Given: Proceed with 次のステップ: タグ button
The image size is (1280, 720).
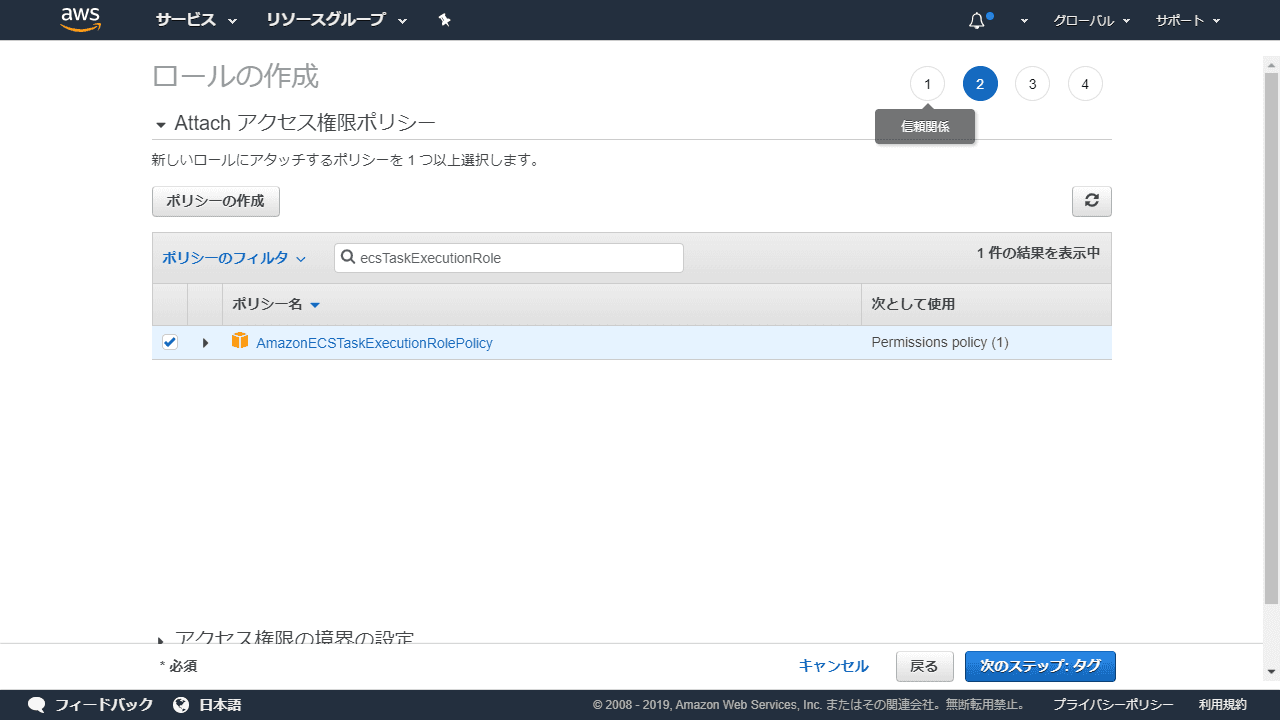Looking at the screenshot, I should pyautogui.click(x=1040, y=666).
